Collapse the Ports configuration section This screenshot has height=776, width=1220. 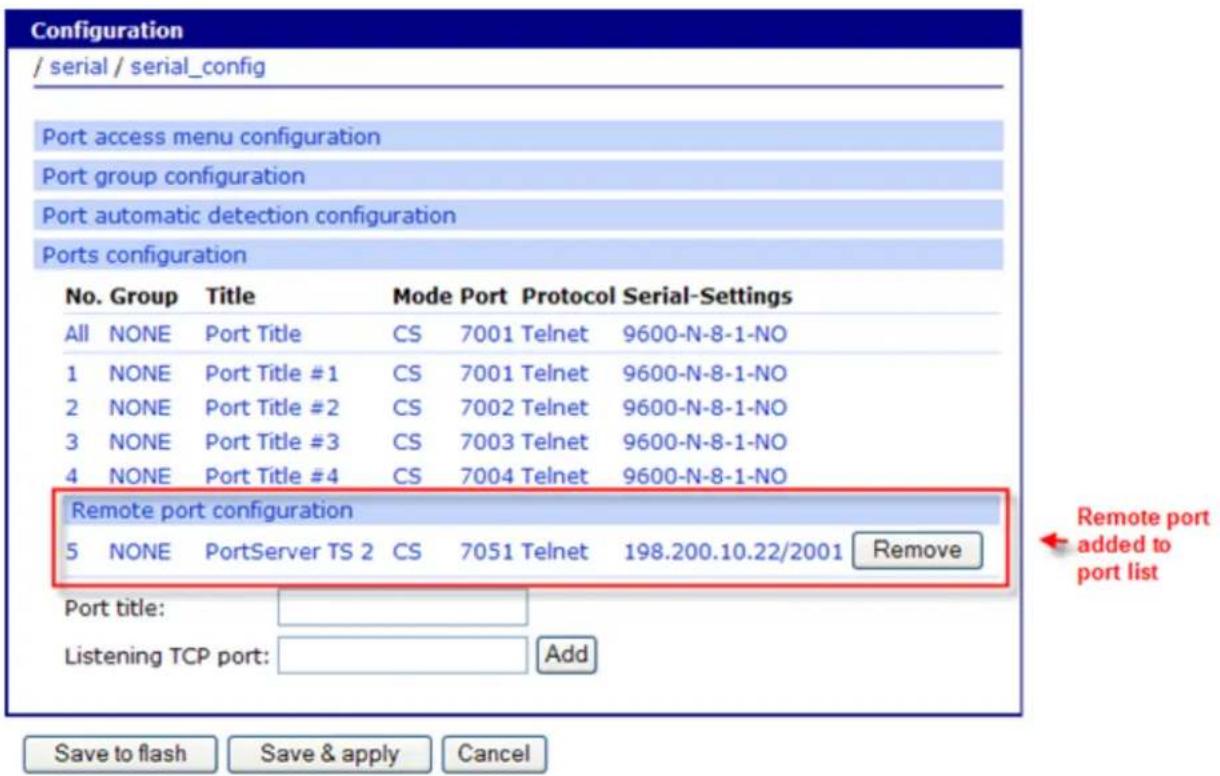pos(518,255)
